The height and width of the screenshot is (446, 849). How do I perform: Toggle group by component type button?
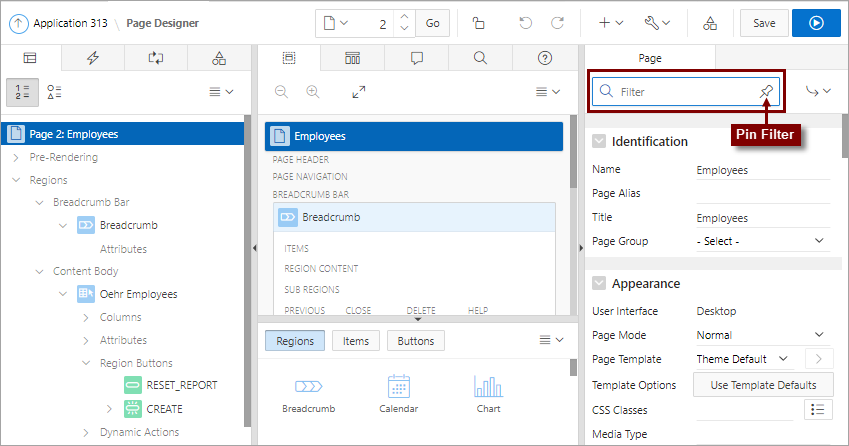(54, 92)
